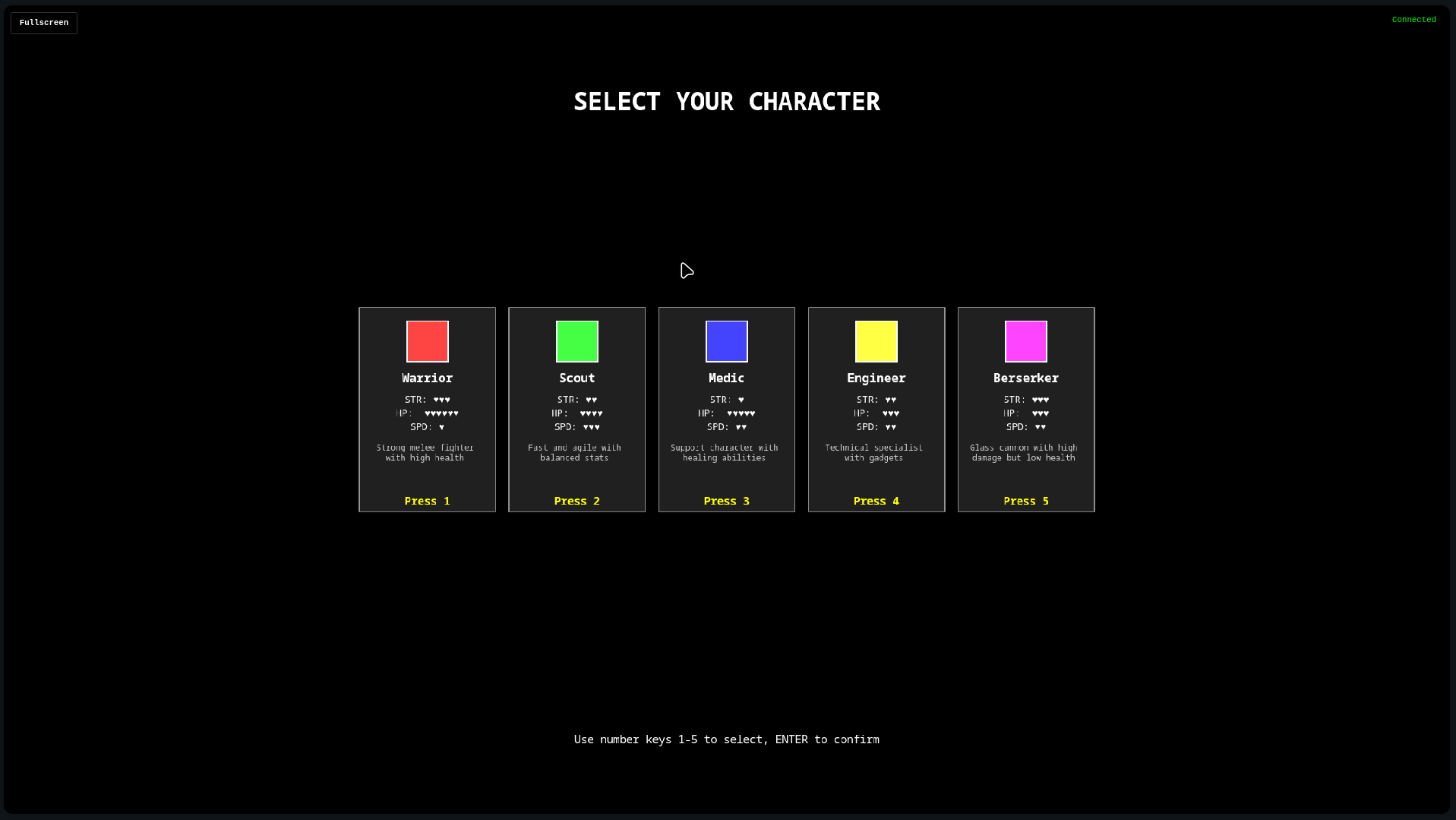Click the Berserker name text

[x=1026, y=378]
